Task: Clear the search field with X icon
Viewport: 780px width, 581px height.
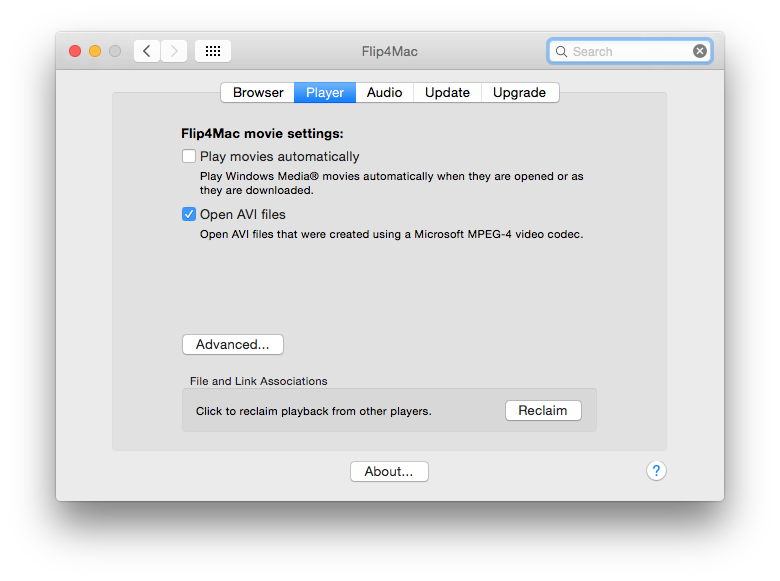Action: click(x=700, y=51)
